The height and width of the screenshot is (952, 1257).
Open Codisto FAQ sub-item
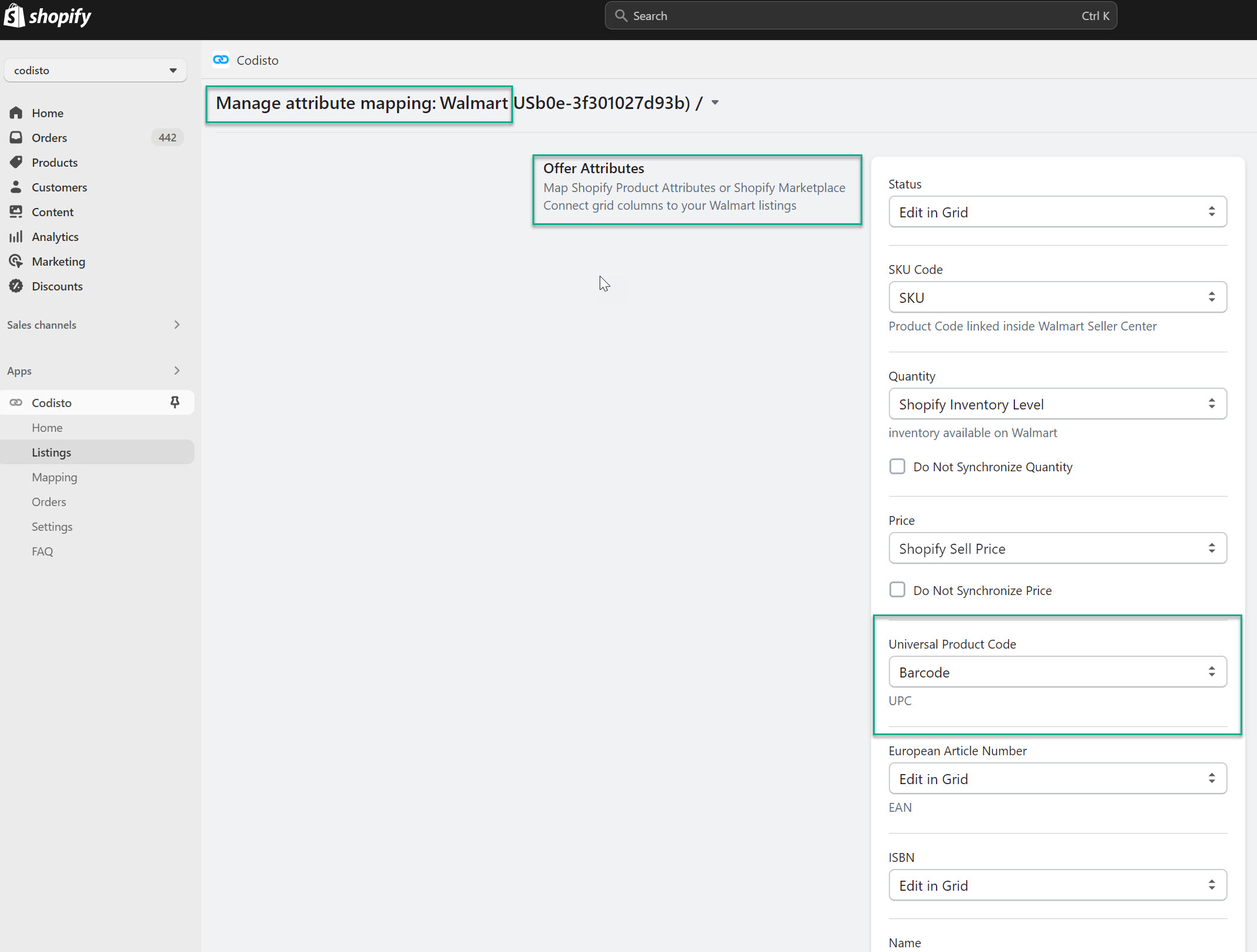click(42, 551)
